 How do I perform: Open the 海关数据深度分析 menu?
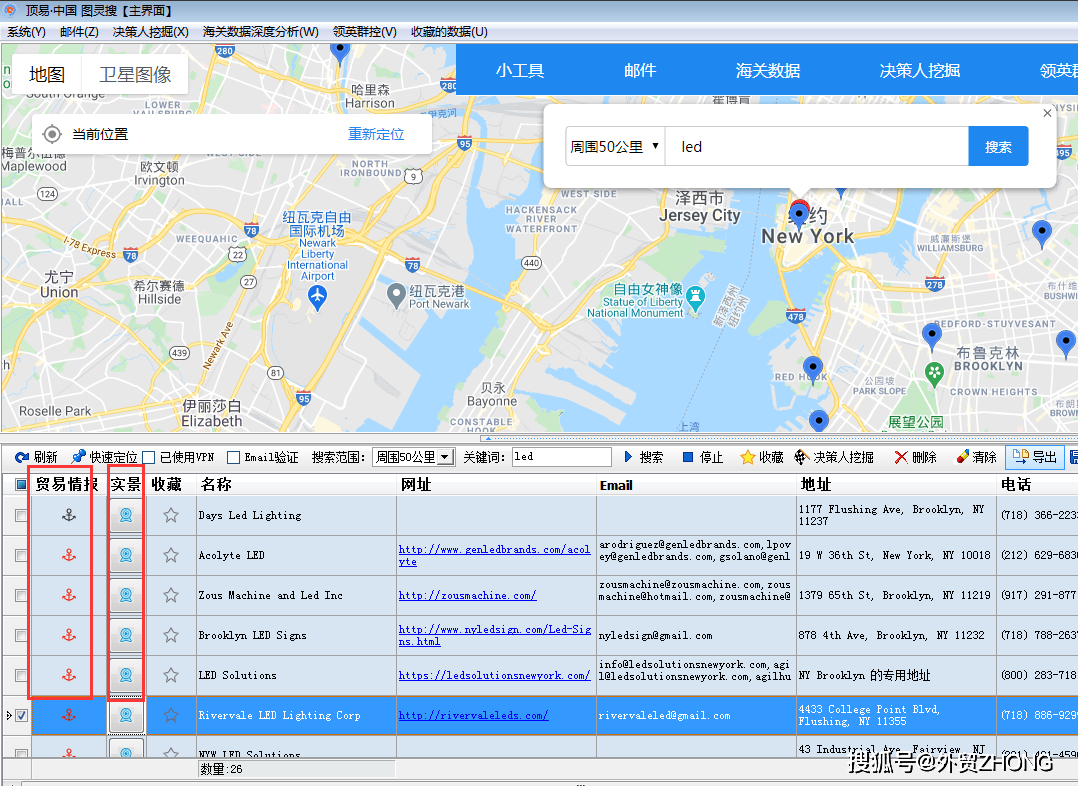tap(259, 31)
